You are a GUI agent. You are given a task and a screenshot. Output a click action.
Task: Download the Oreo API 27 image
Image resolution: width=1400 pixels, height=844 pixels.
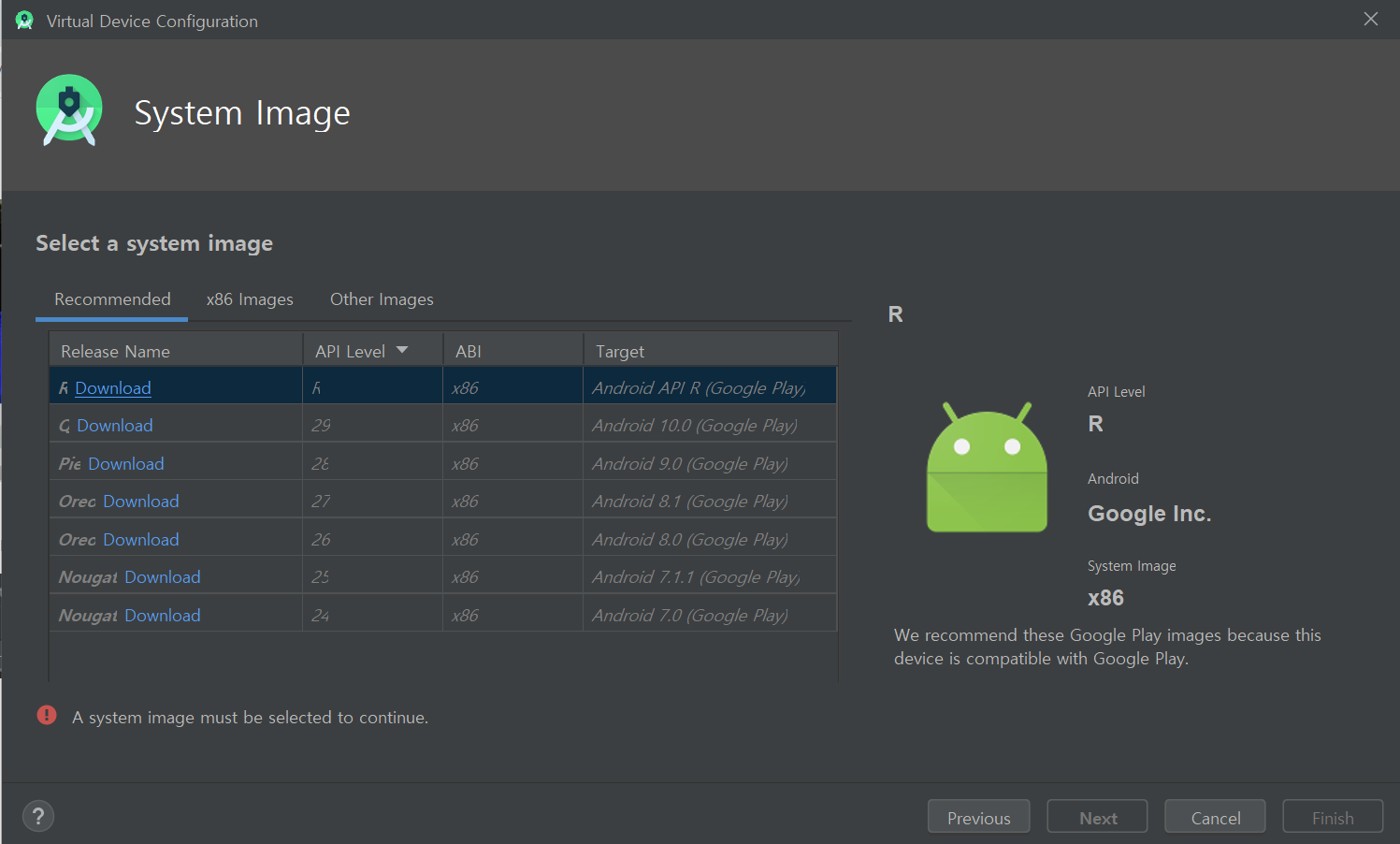[141, 502]
